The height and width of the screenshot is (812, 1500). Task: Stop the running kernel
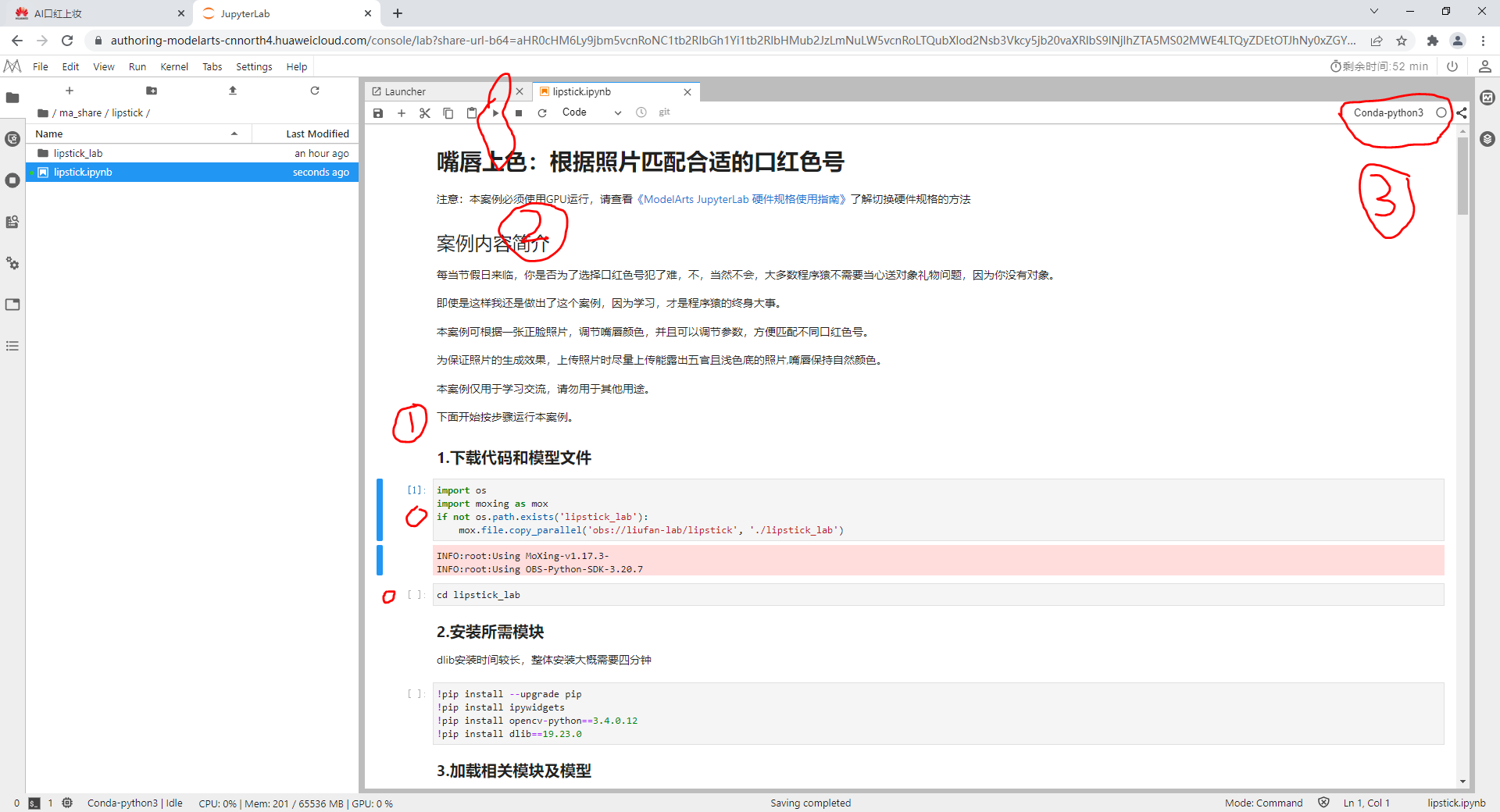[x=519, y=112]
